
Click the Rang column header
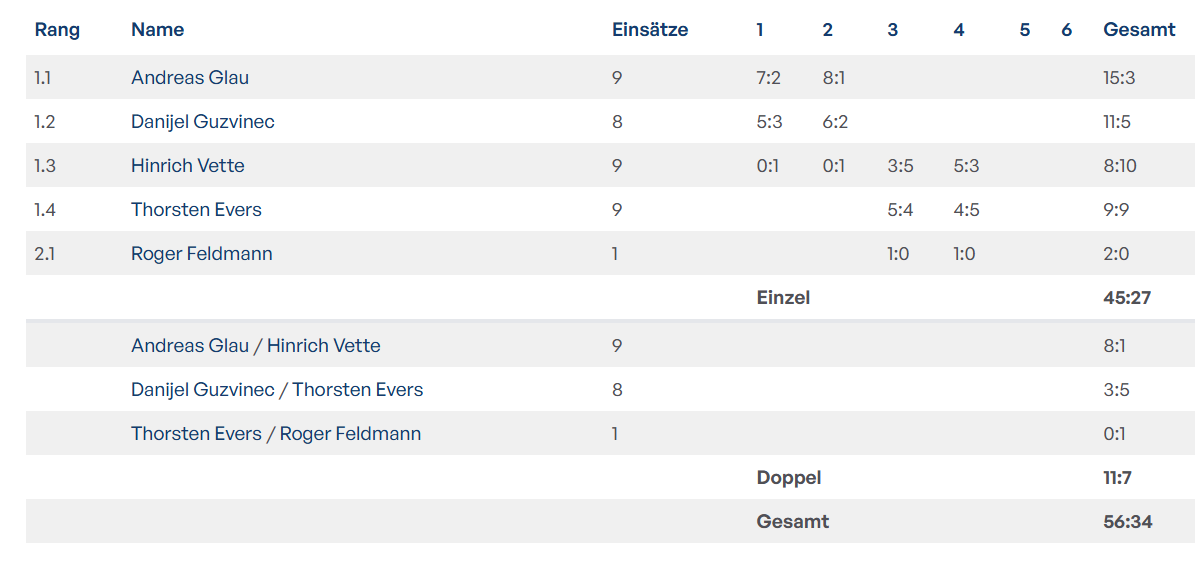[x=57, y=30]
